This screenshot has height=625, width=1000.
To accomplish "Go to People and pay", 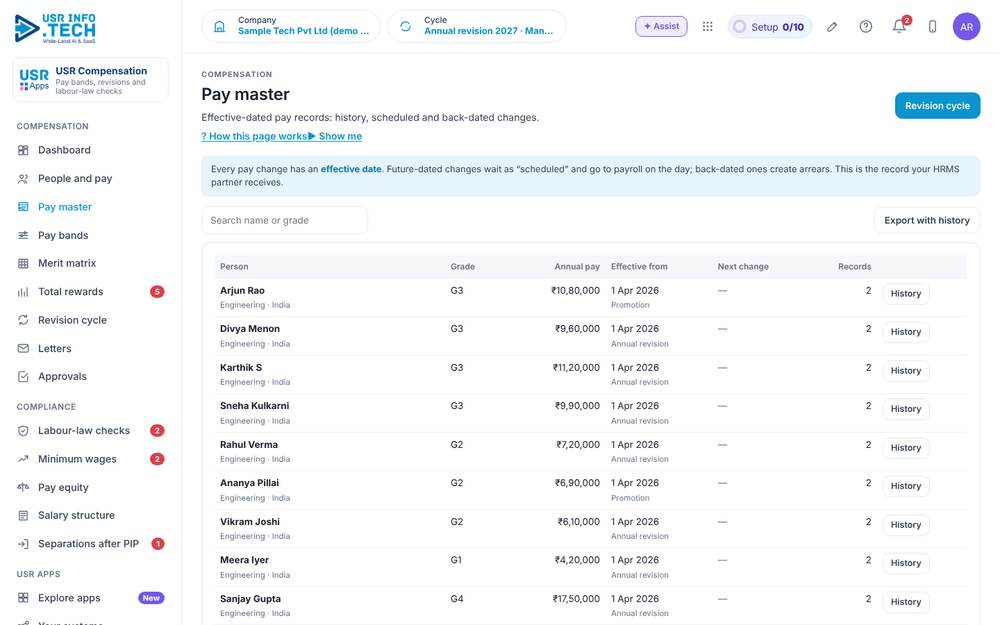I will click(x=75, y=179).
